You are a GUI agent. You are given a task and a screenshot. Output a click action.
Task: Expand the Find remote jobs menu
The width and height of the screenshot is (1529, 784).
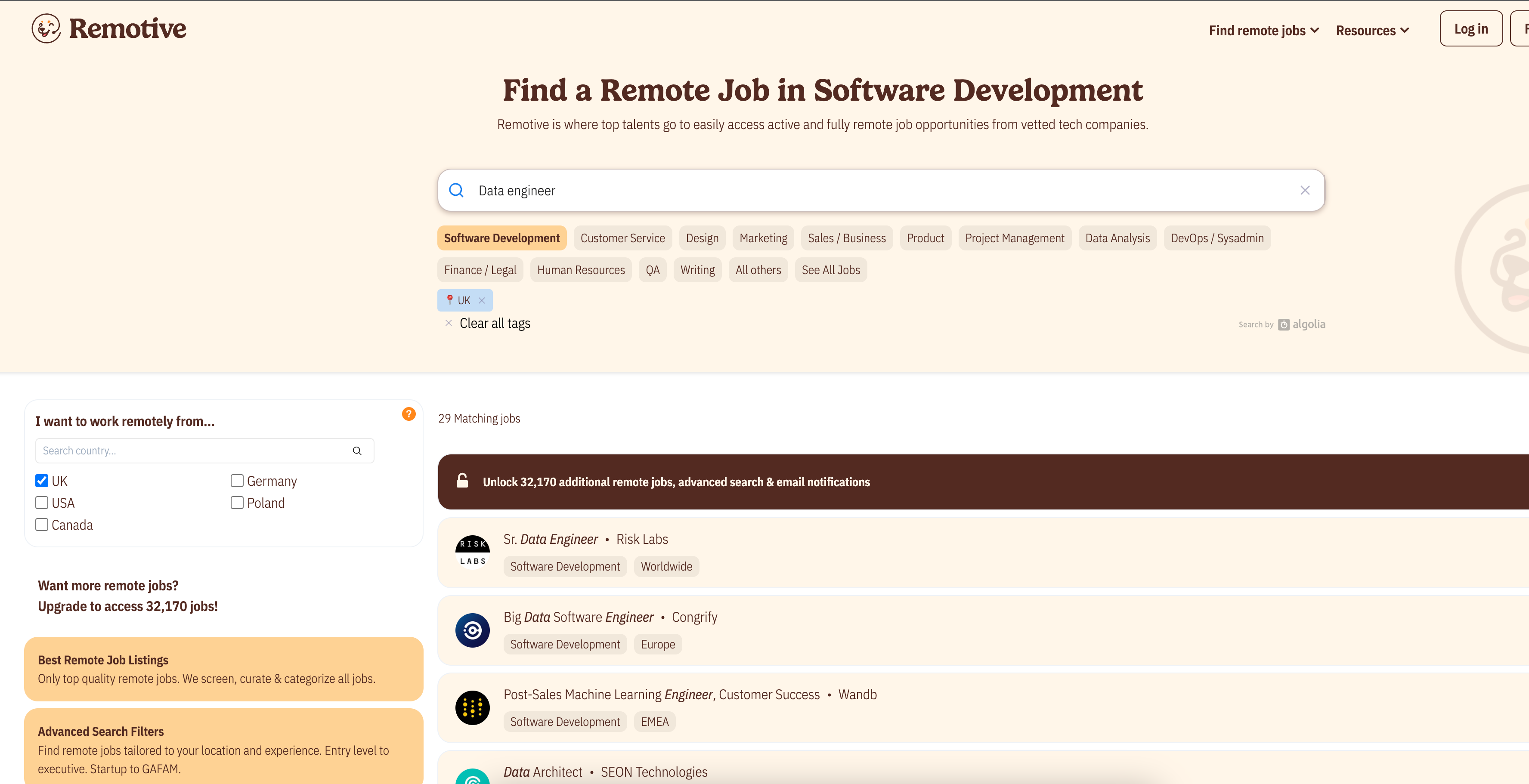pyautogui.click(x=1264, y=30)
